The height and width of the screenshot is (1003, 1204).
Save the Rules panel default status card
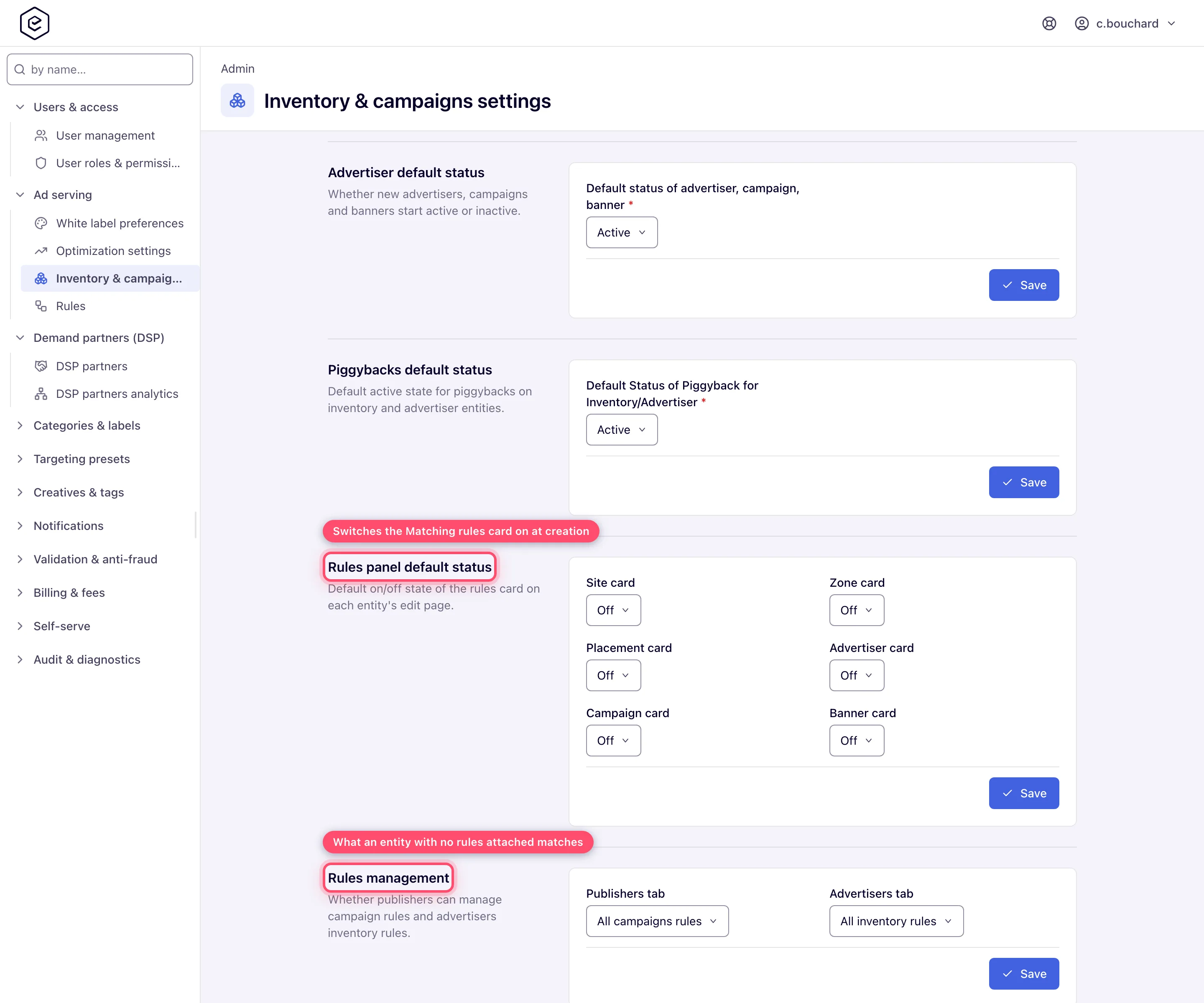click(x=1023, y=793)
